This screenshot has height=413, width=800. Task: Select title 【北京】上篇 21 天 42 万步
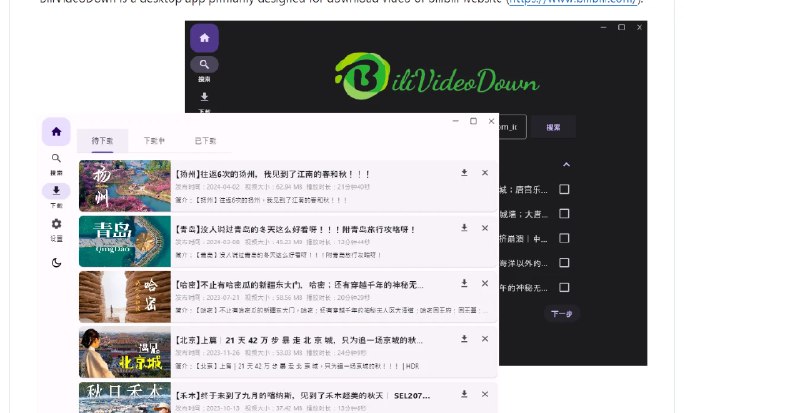coord(299,340)
